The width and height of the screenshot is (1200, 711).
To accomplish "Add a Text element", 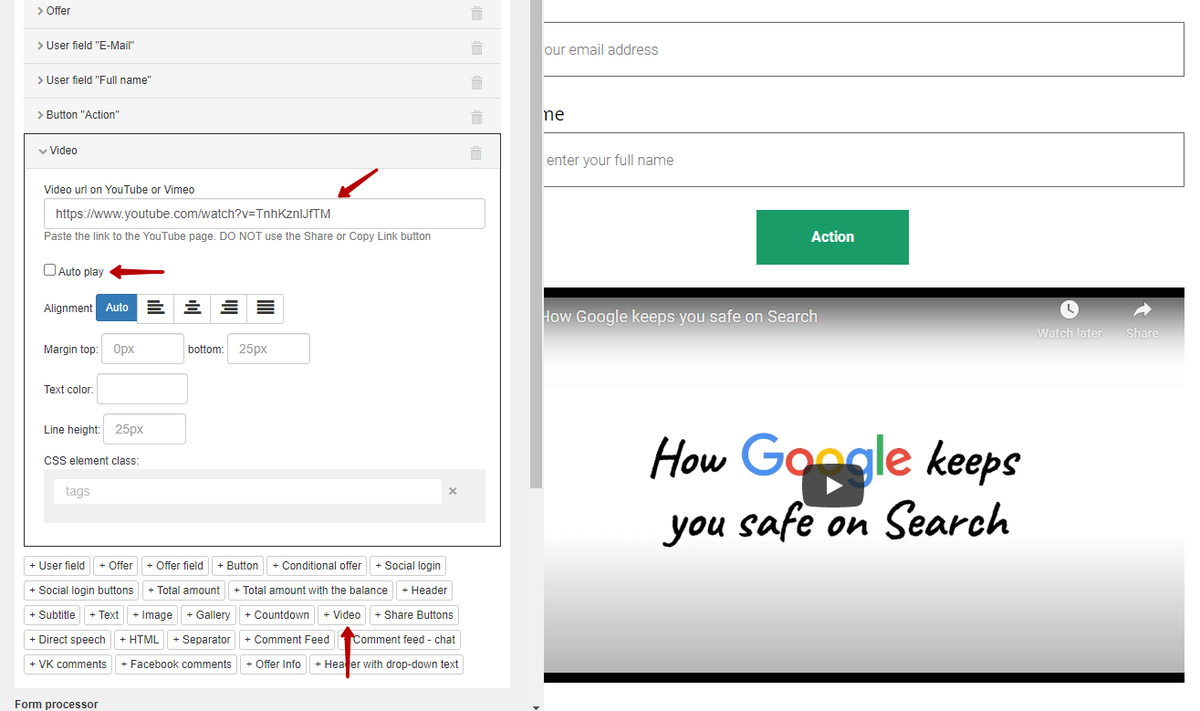I will 104,615.
